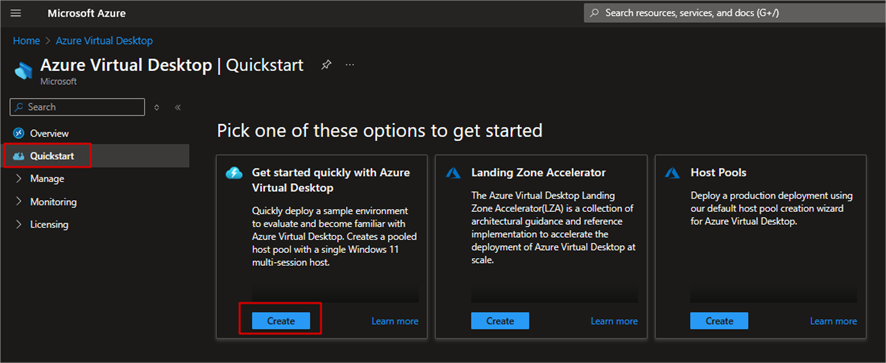This screenshot has height=363, width=886.
Task: Create the quick Azure Virtual Desktop sample
Action: click(x=281, y=321)
